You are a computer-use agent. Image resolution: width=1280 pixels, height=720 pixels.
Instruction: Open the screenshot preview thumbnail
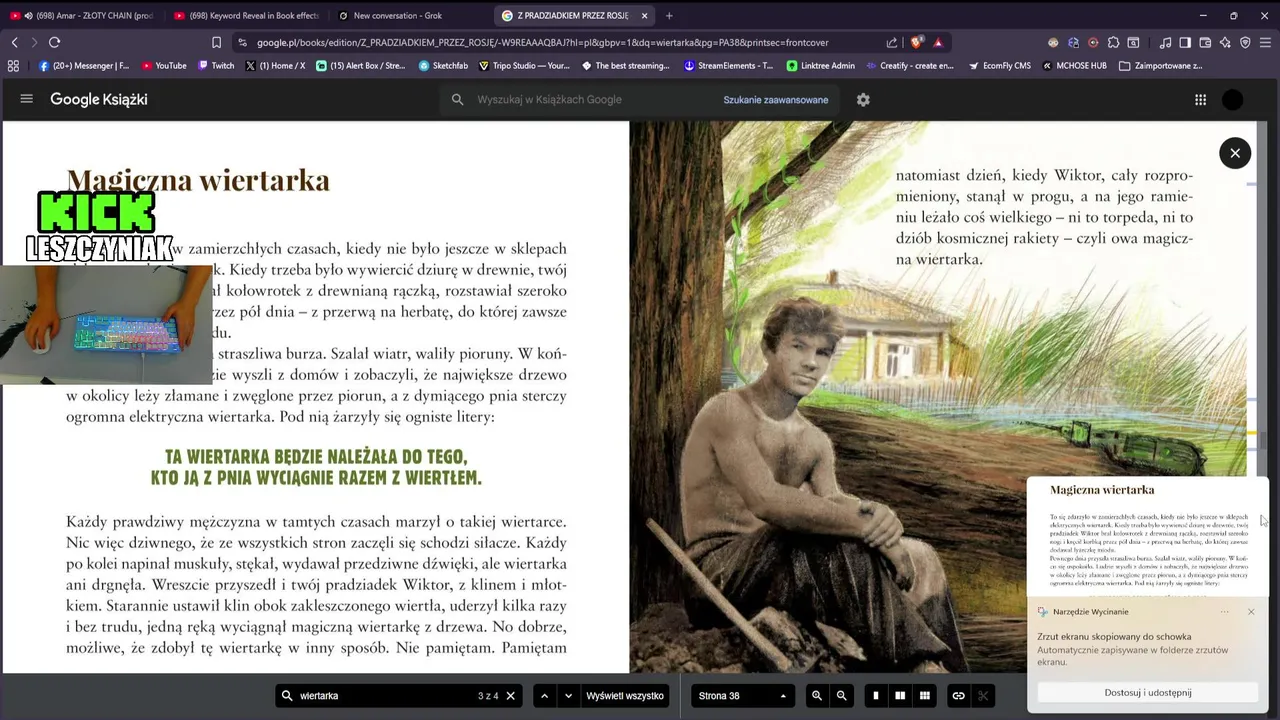pos(1147,536)
